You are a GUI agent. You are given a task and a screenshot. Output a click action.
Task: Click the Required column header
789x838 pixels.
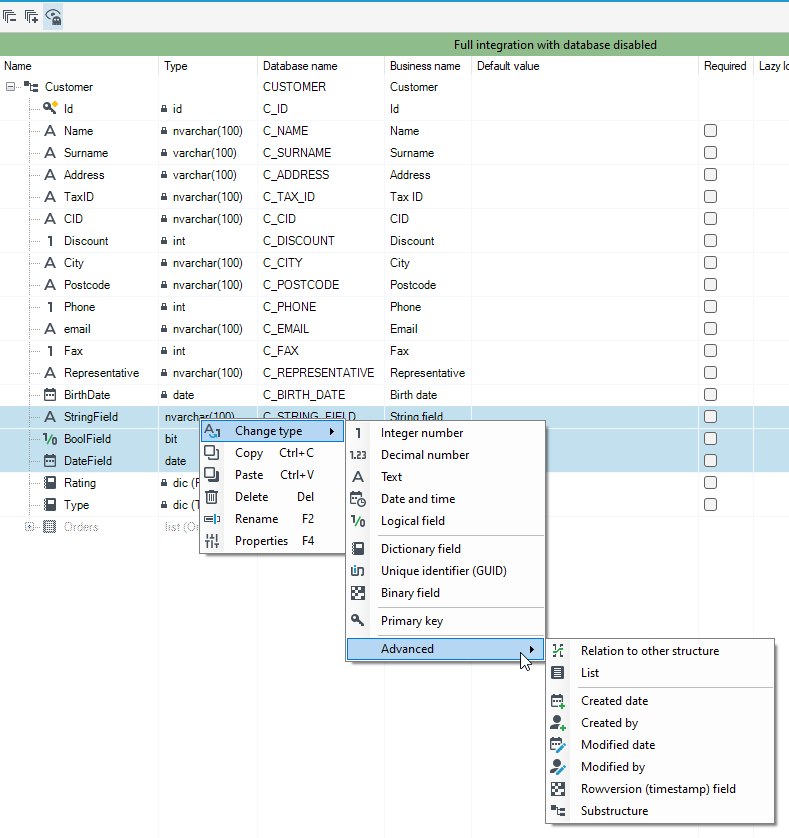[x=725, y=66]
